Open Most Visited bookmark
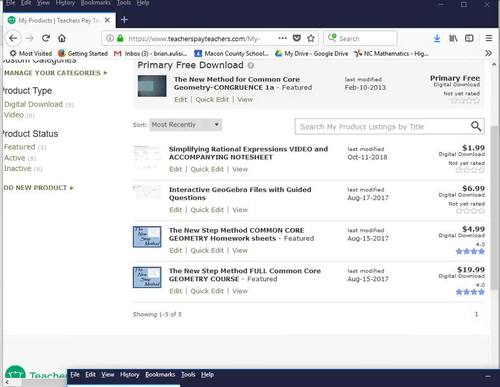 pyautogui.click(x=31, y=53)
